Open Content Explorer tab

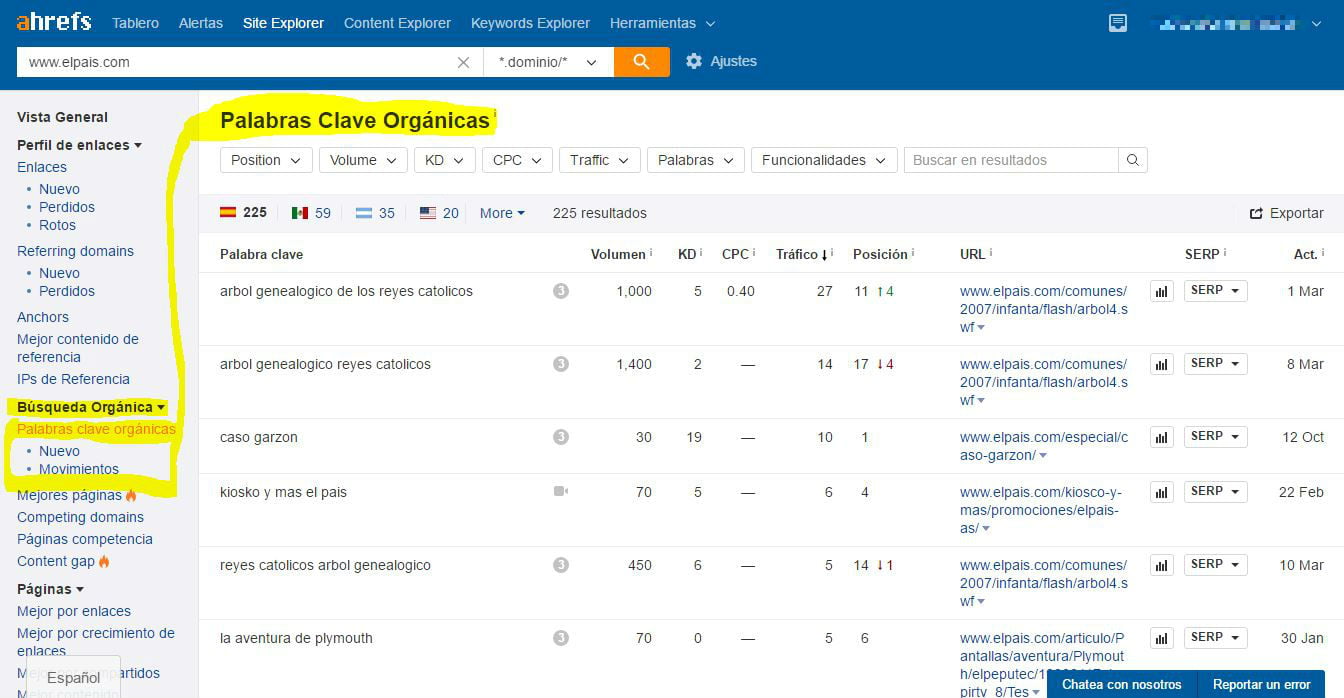pyautogui.click(x=397, y=23)
